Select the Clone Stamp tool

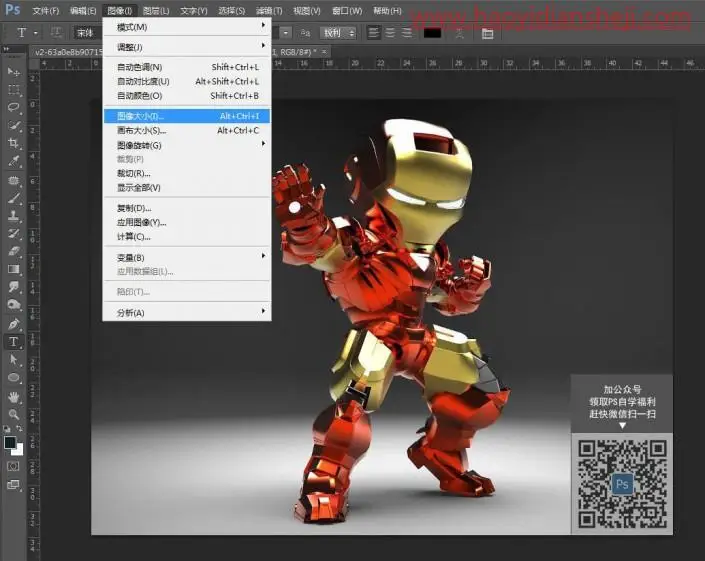pyautogui.click(x=13, y=216)
